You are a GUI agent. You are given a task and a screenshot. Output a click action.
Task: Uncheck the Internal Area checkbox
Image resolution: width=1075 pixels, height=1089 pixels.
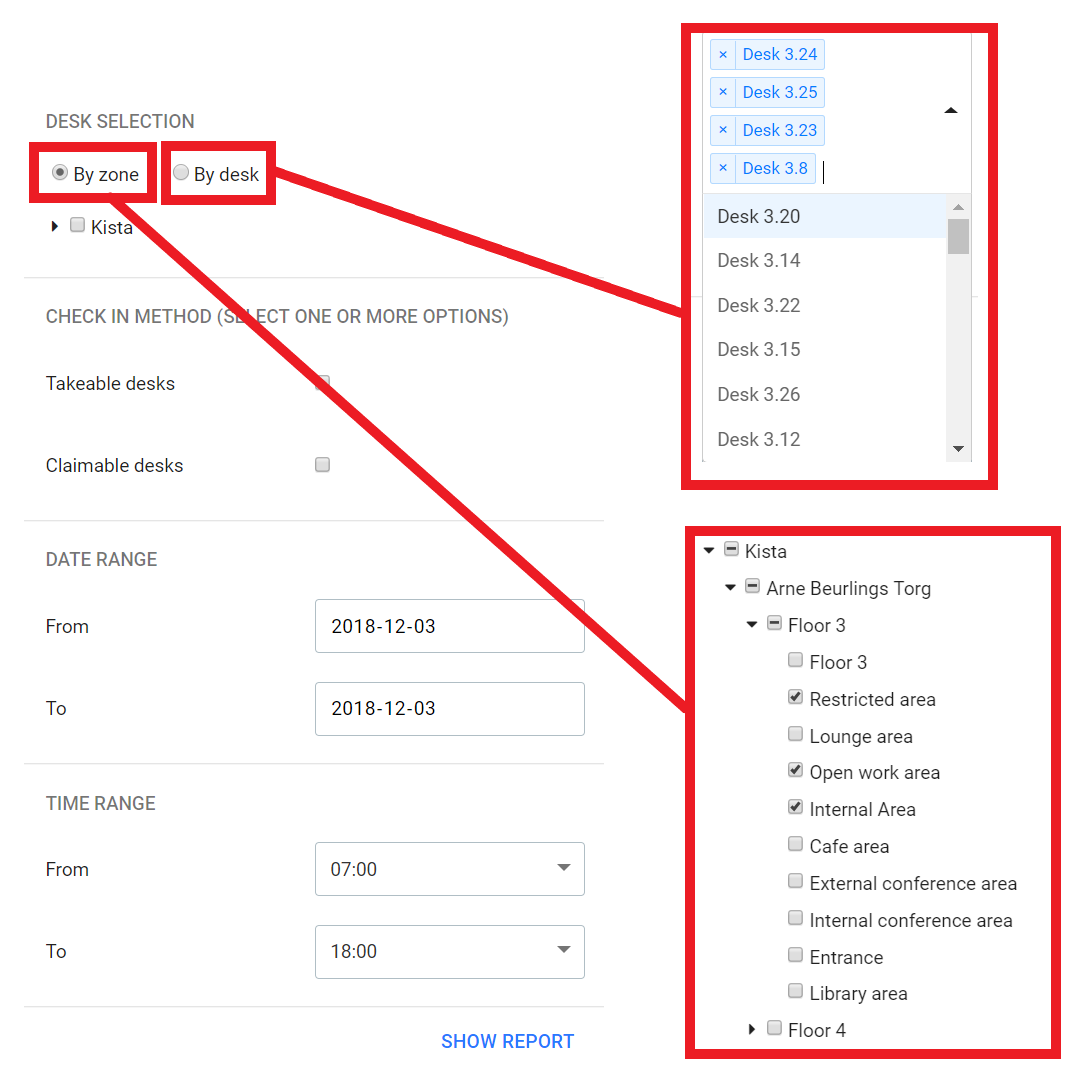795,806
